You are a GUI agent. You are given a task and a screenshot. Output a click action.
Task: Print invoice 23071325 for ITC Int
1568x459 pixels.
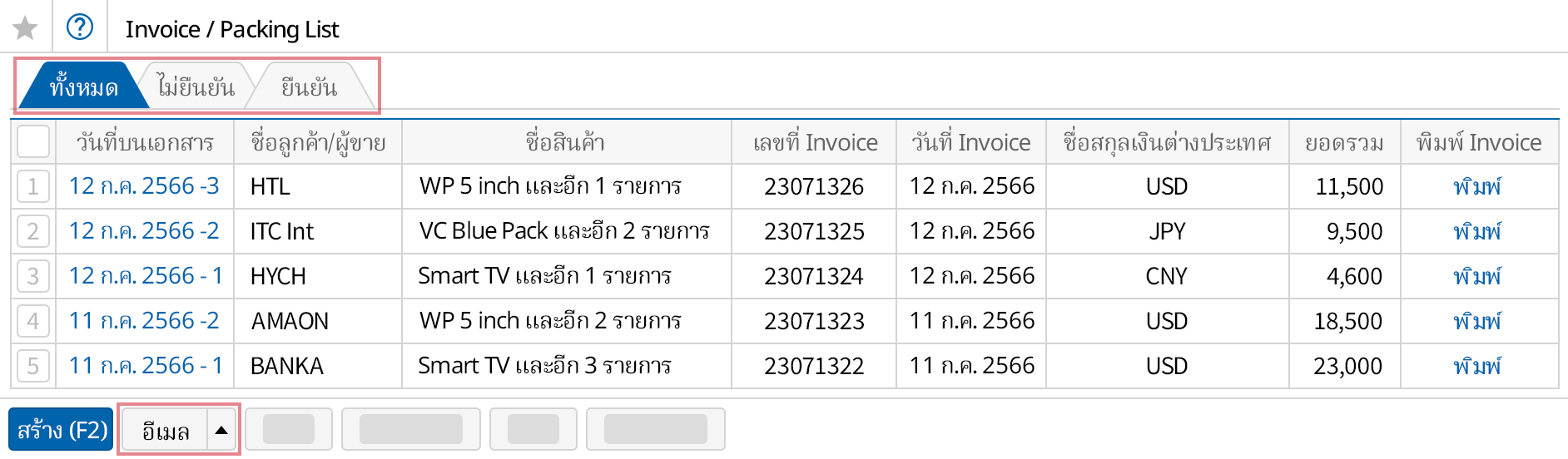(x=1477, y=231)
